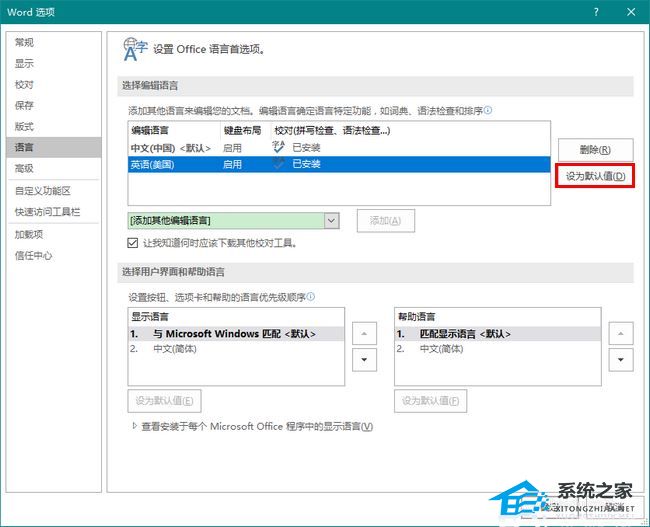This screenshot has width=650, height=527.
Task: Select the 中文(中国) <默认> editing language
Action: [x=171, y=148]
